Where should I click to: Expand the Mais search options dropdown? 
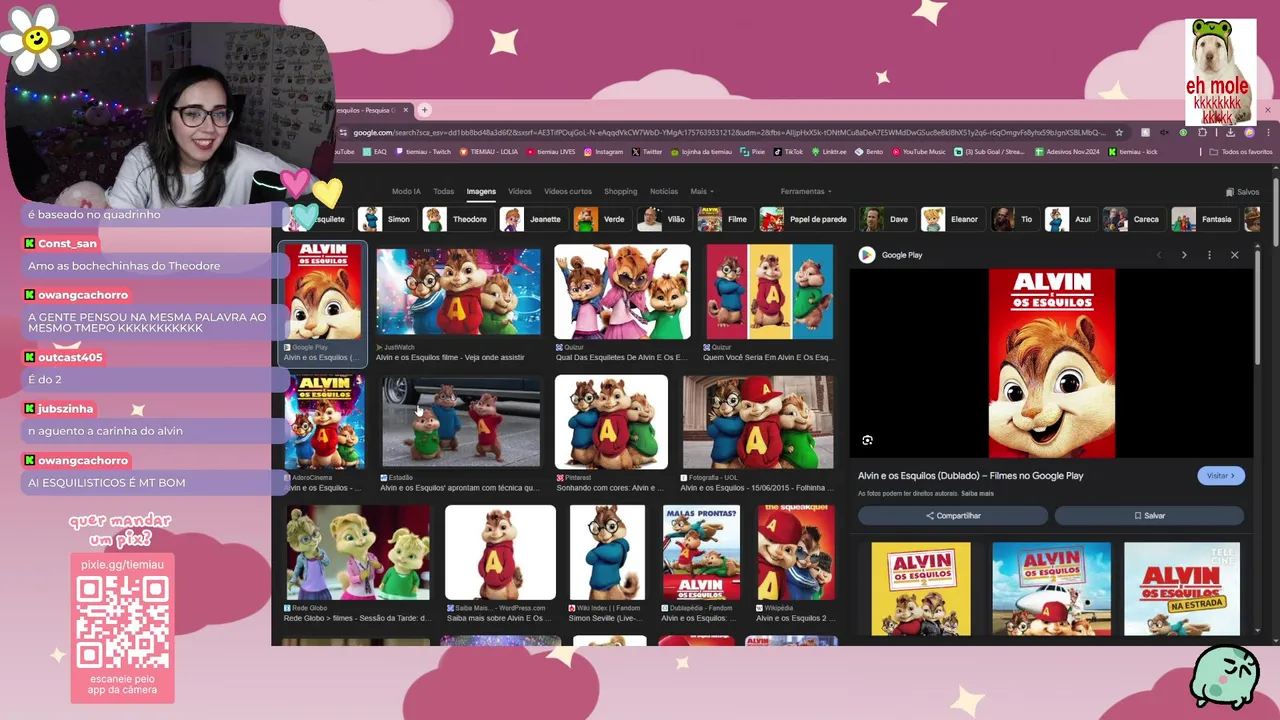tap(701, 191)
